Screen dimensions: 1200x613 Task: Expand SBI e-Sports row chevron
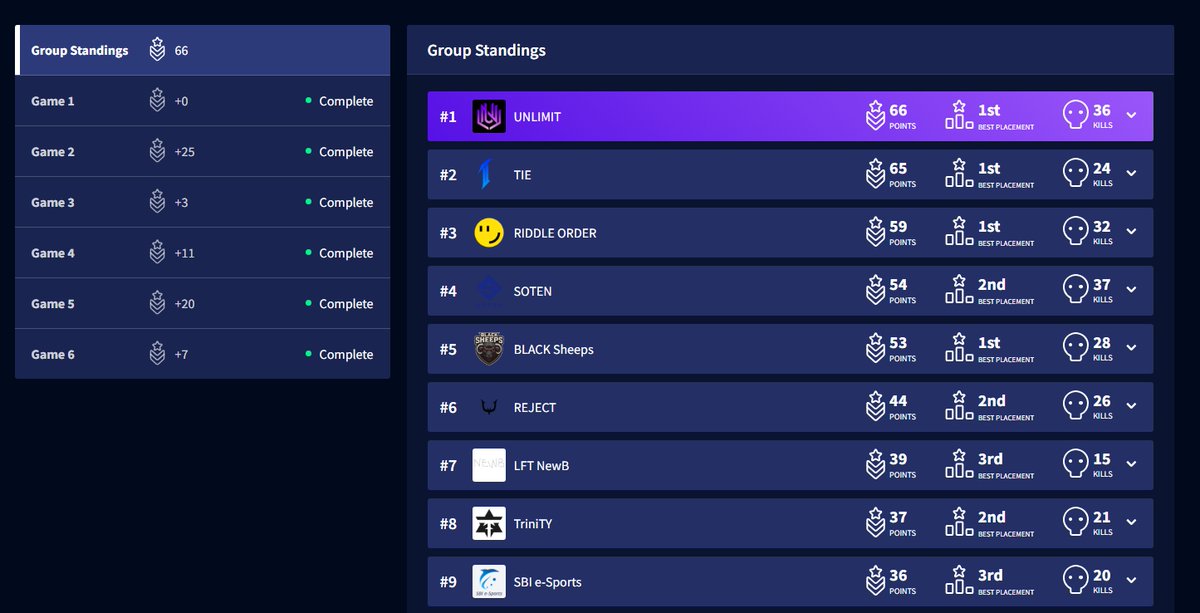point(1131,580)
